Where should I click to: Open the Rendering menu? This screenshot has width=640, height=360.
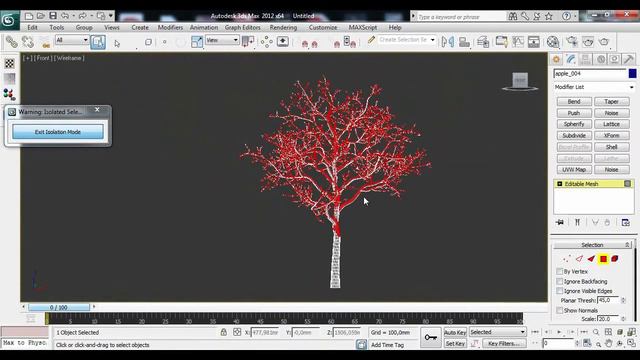(x=283, y=28)
